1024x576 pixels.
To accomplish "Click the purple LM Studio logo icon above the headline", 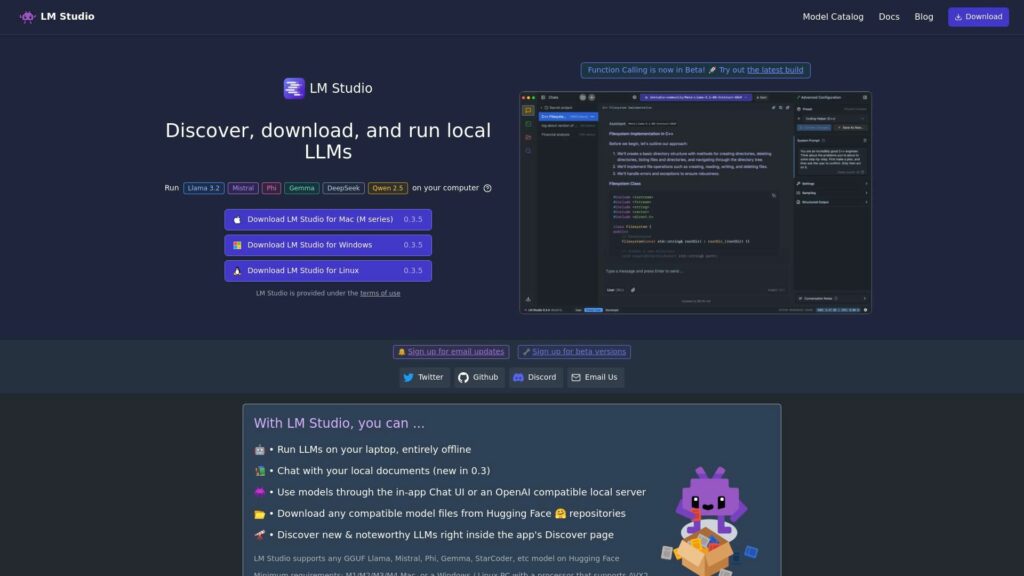I will [294, 88].
